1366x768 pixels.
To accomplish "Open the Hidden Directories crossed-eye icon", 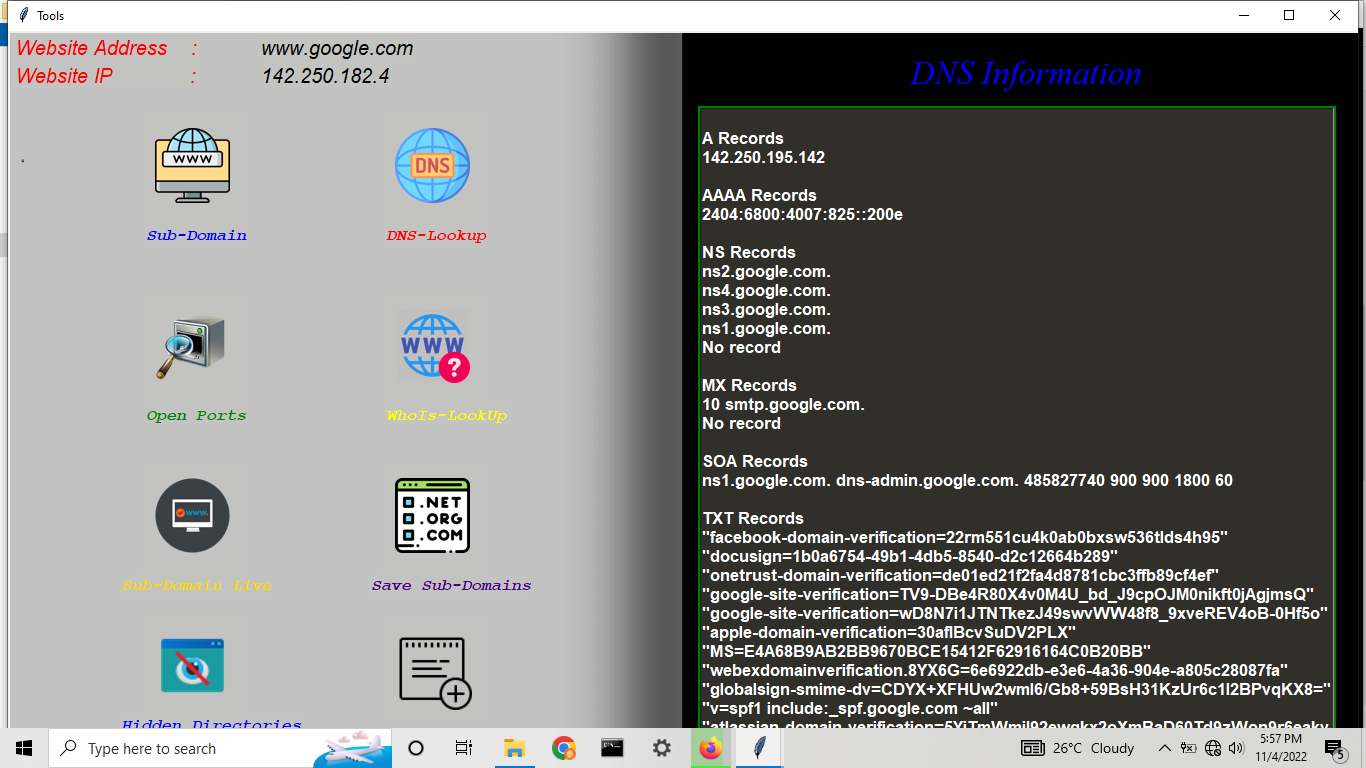I will (193, 666).
